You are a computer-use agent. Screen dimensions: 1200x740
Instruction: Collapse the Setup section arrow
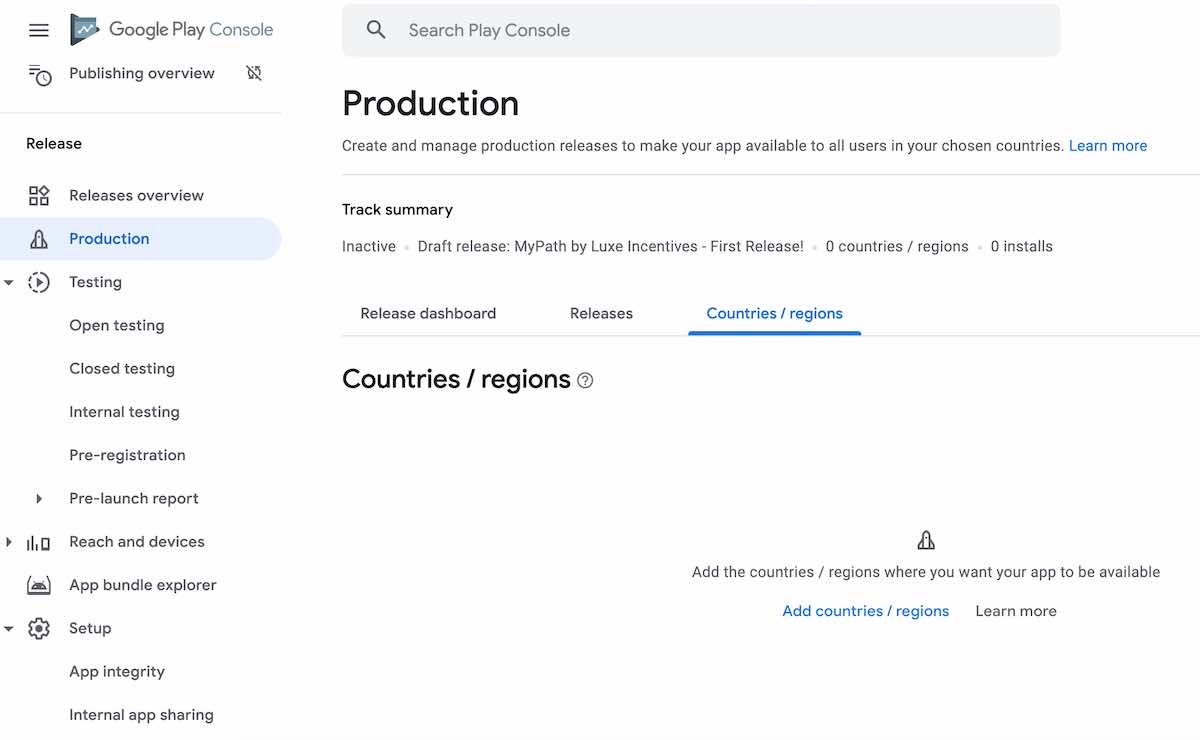(9, 629)
